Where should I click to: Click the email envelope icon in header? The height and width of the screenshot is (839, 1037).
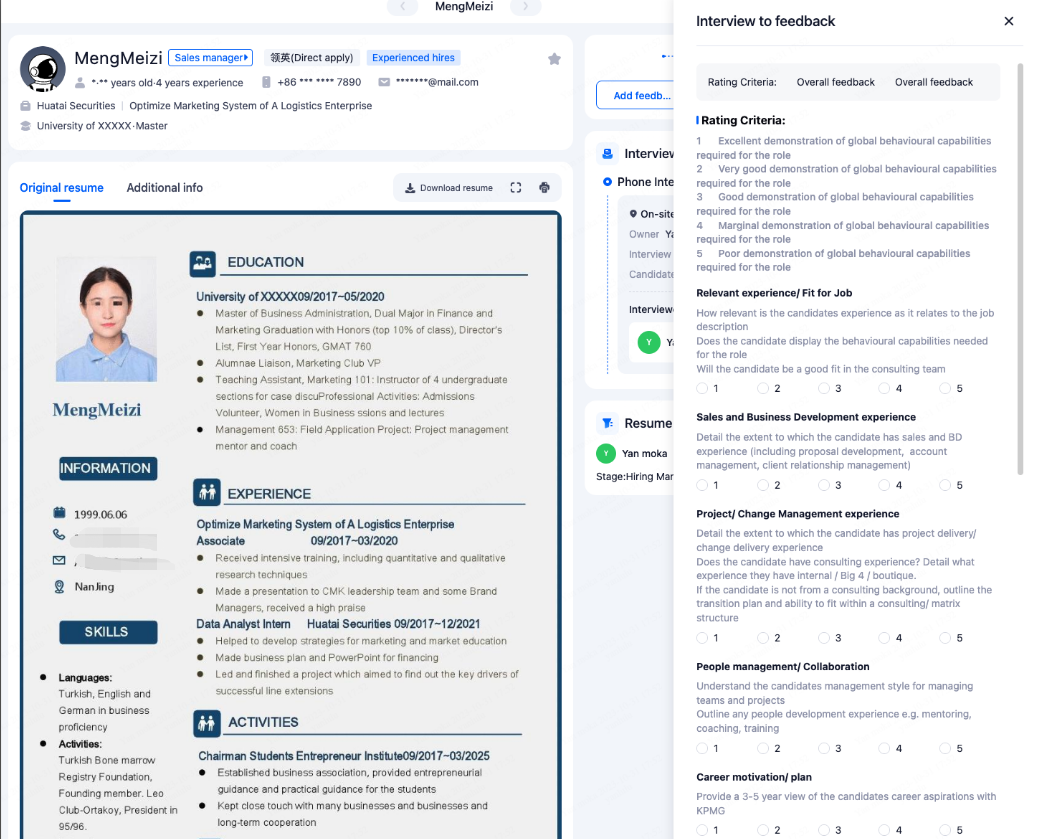click(384, 82)
